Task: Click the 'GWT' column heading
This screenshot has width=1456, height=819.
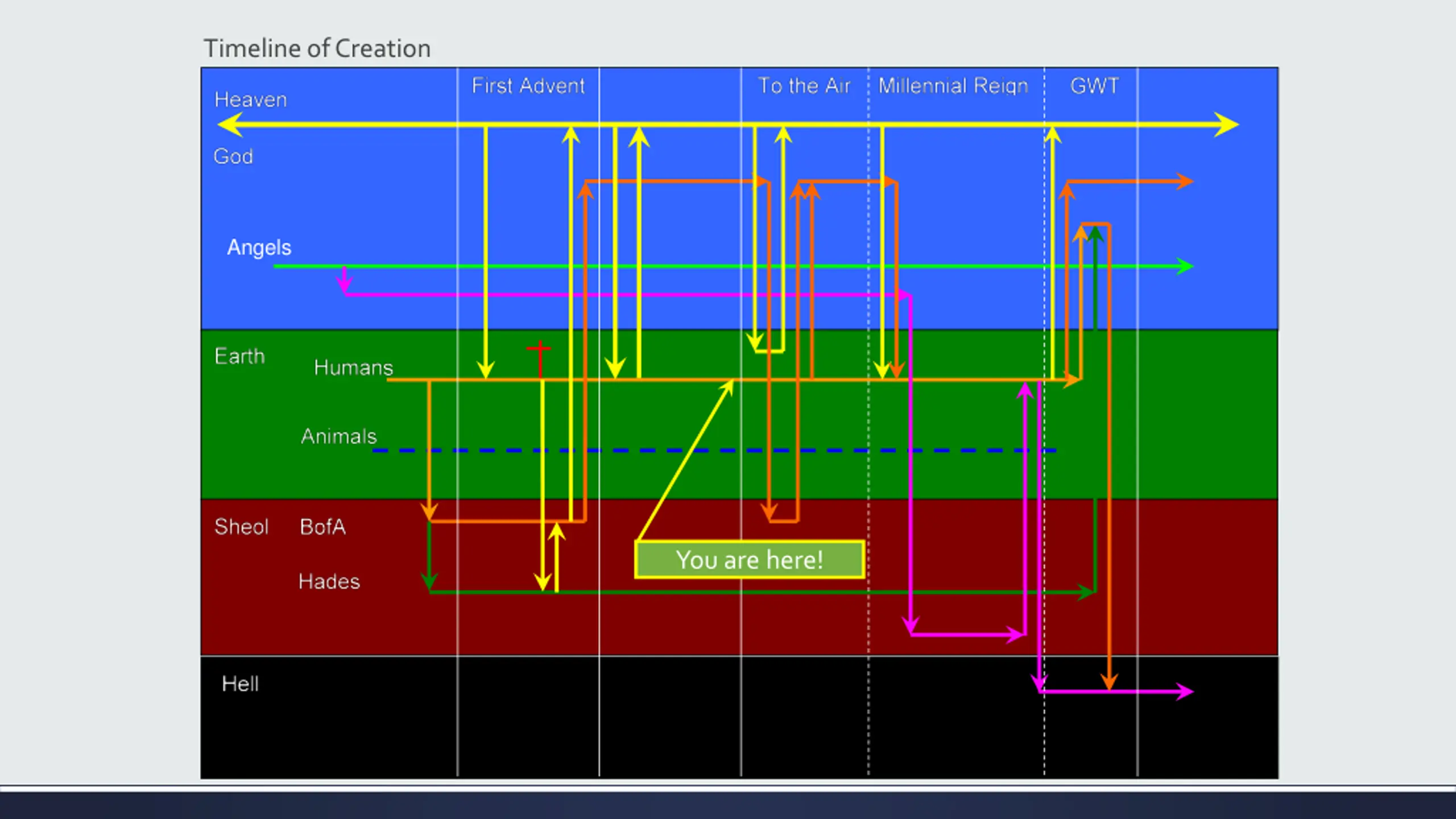Action: [x=1095, y=86]
